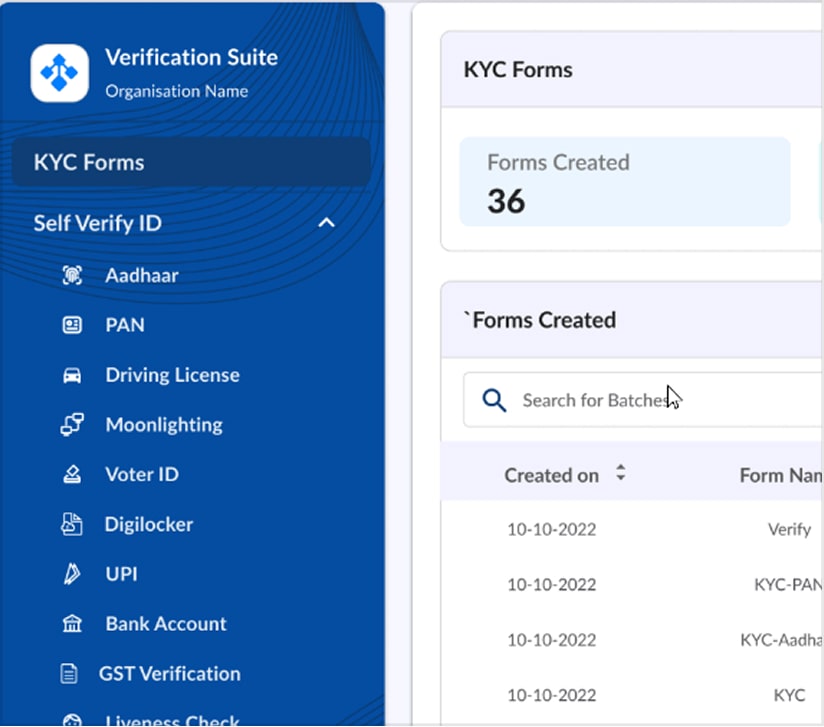Image resolution: width=824 pixels, height=727 pixels.
Task: Open Driving License verification via its car icon
Action: tap(72, 375)
